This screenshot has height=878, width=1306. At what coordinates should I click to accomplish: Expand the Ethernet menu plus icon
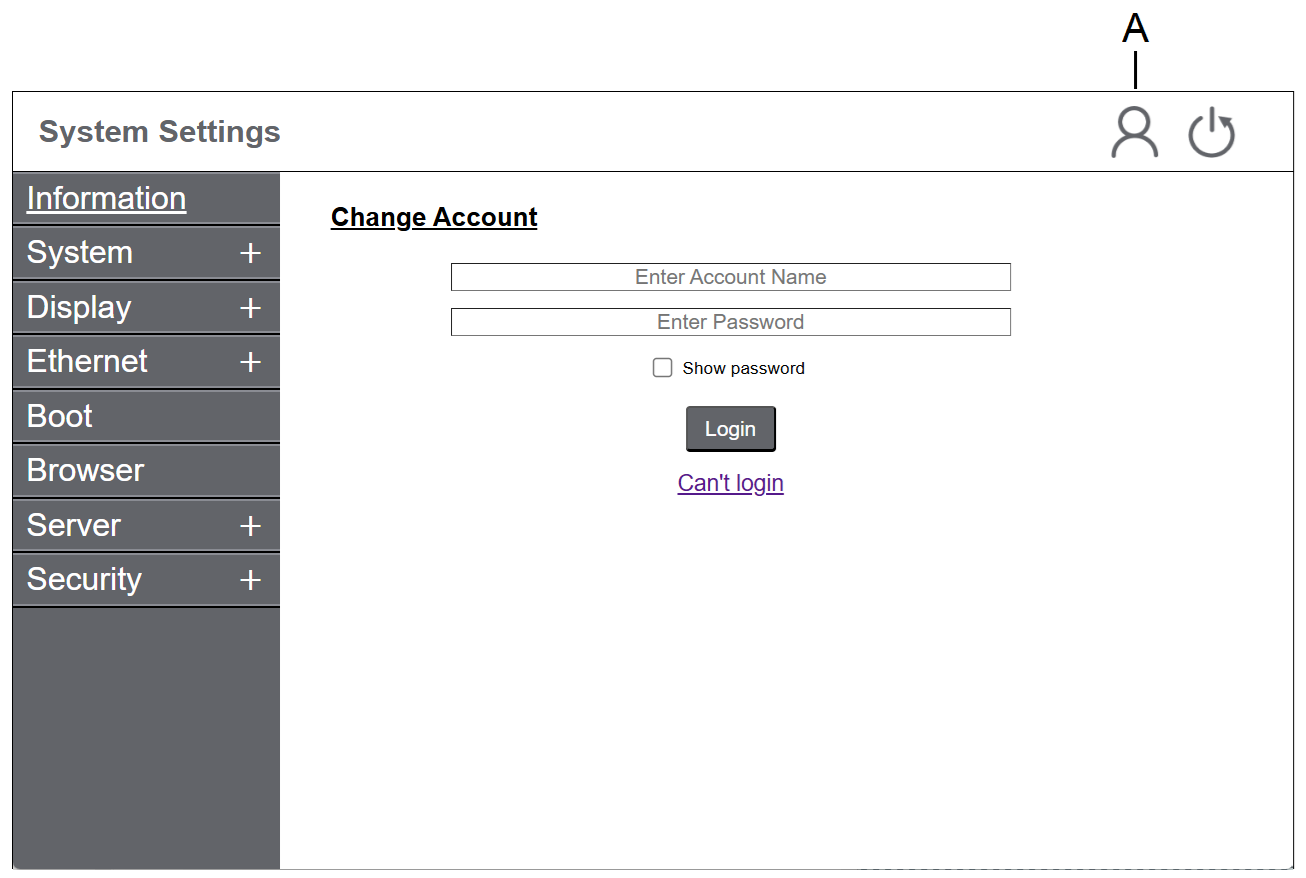tap(250, 362)
